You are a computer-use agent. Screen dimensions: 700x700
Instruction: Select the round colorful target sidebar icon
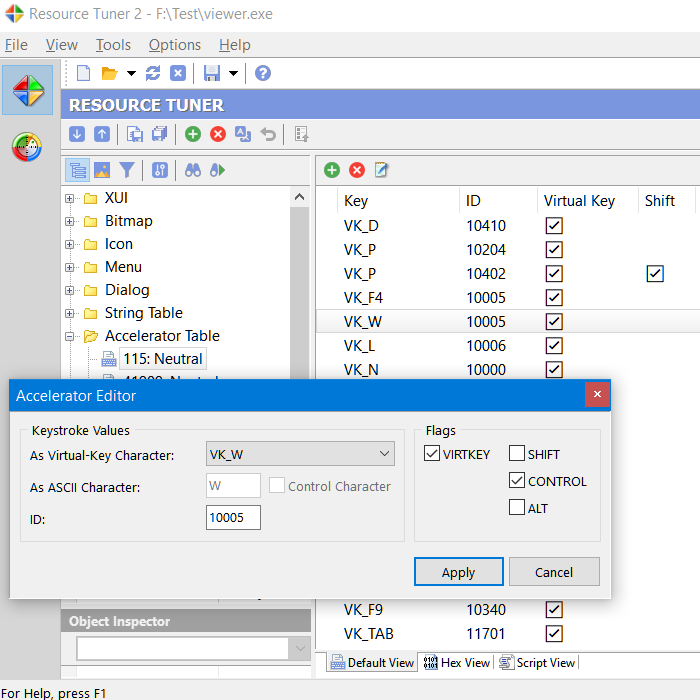tap(27, 146)
